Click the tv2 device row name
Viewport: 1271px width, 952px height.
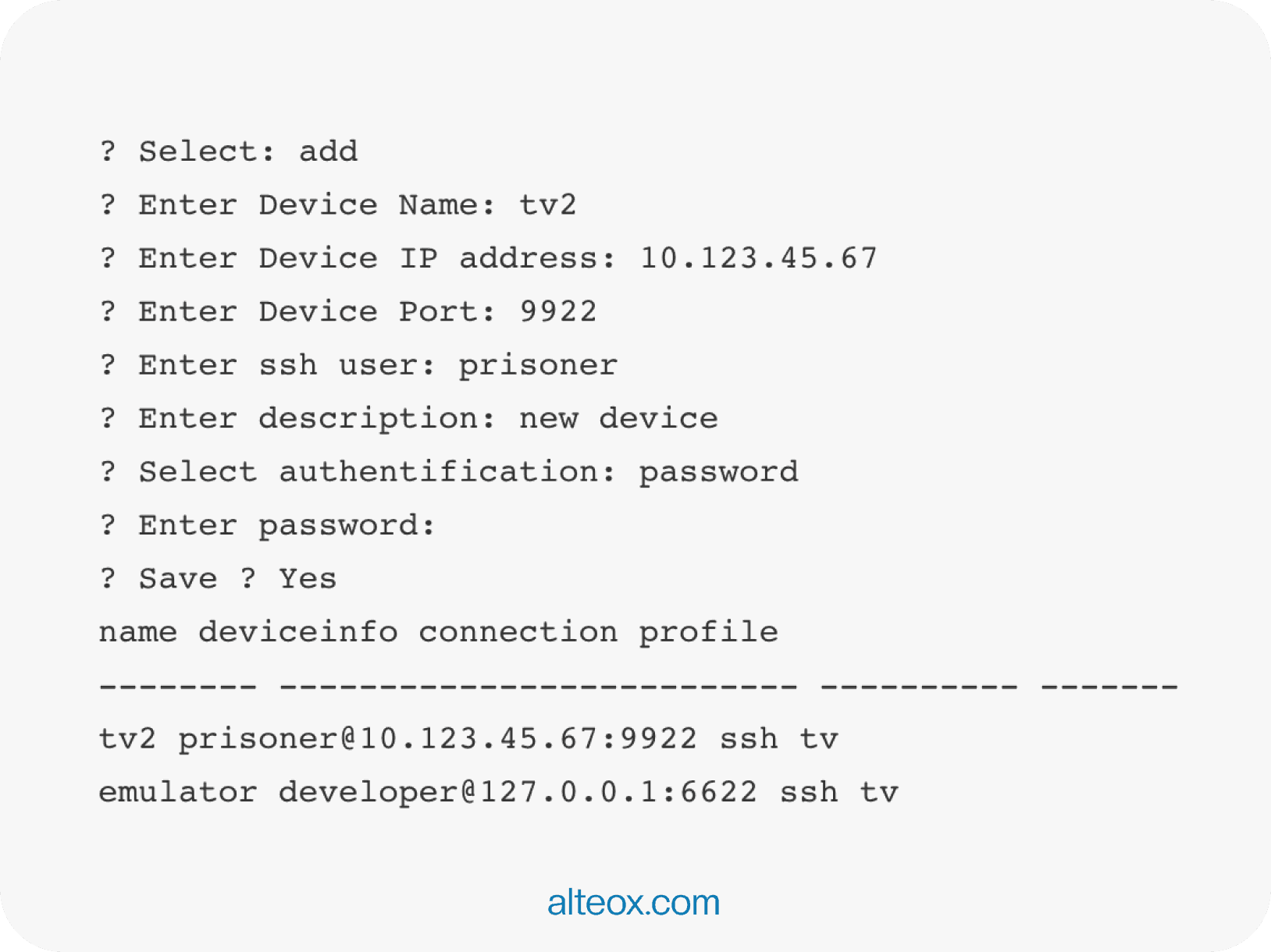pyautogui.click(x=128, y=739)
